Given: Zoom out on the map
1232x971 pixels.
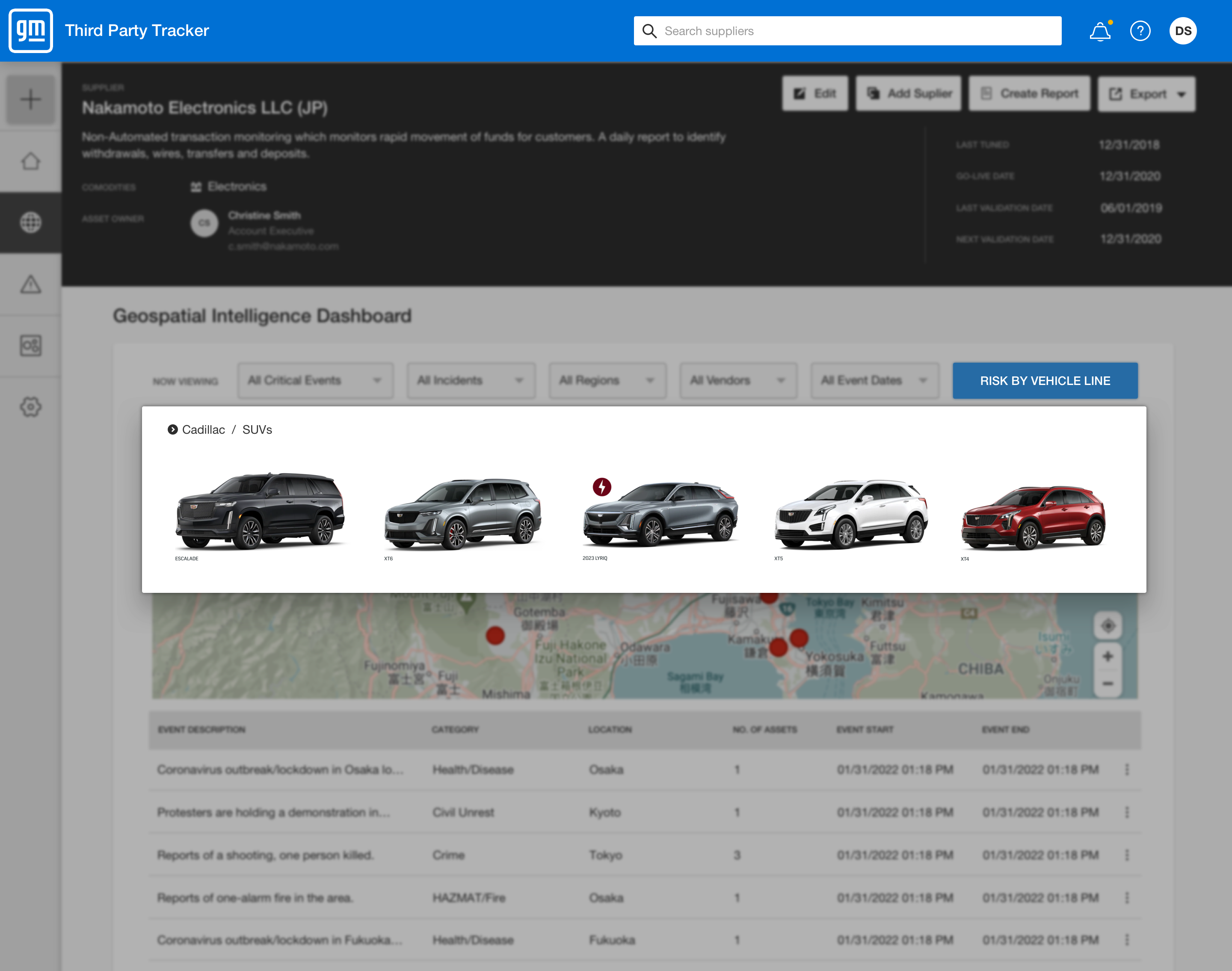Looking at the screenshot, I should (x=1108, y=684).
